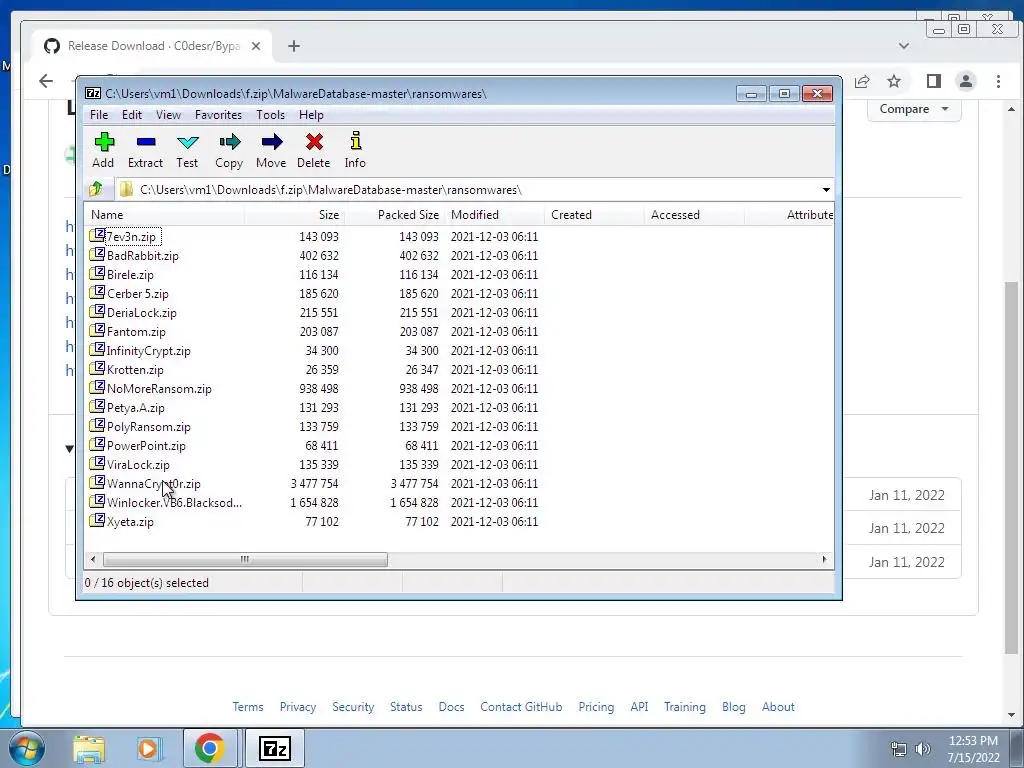Viewport: 1024px width, 768px height.
Task: Open the File menu in 7-Zip
Action: pos(99,115)
